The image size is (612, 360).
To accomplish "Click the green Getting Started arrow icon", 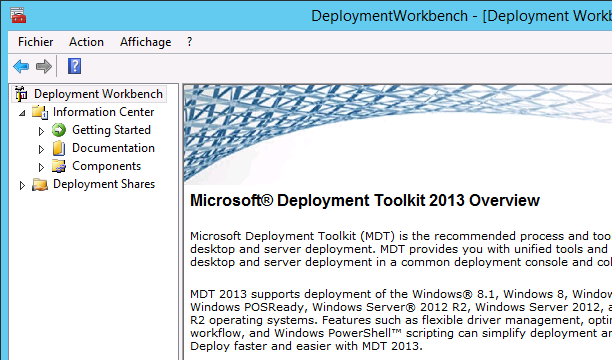I will click(59, 130).
